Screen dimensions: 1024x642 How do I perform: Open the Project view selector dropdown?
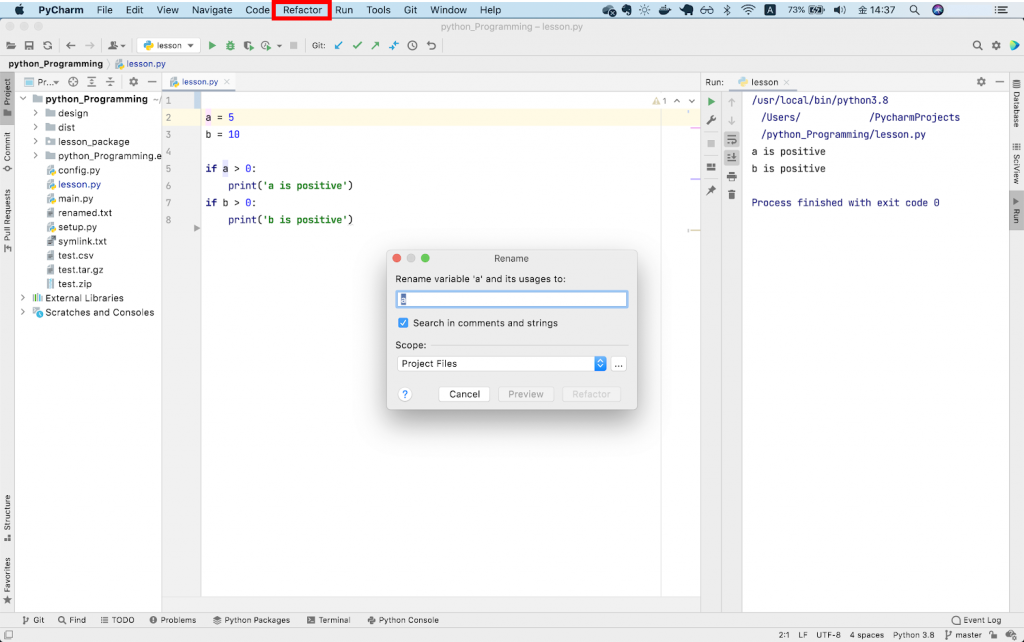(x=42, y=82)
